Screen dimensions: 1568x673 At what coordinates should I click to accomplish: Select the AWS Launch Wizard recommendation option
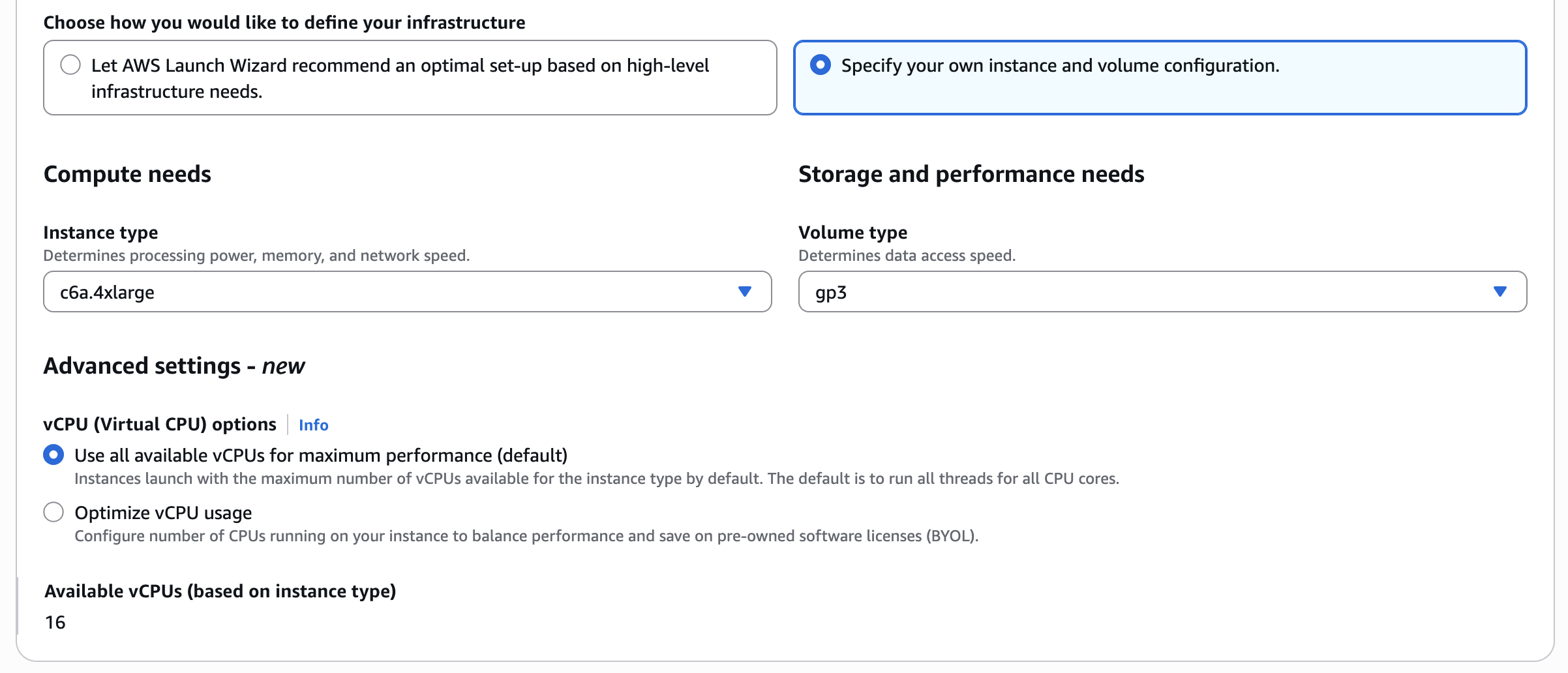(70, 65)
